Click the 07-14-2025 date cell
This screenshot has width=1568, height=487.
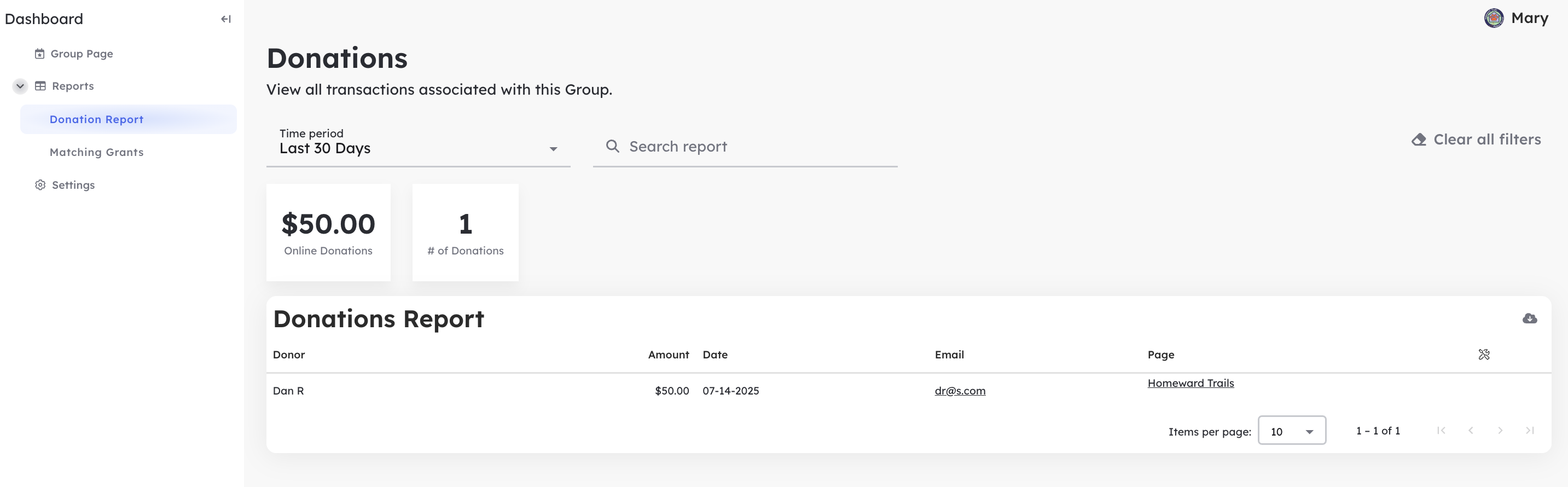click(x=730, y=391)
